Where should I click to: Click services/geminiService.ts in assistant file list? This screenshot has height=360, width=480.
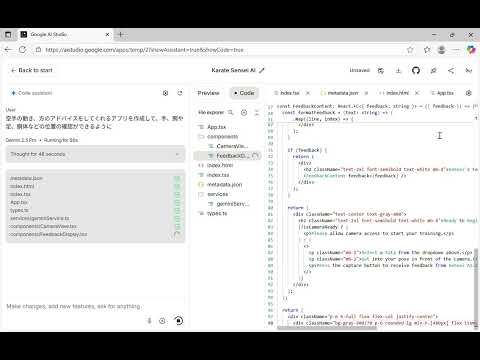[x=40, y=218]
